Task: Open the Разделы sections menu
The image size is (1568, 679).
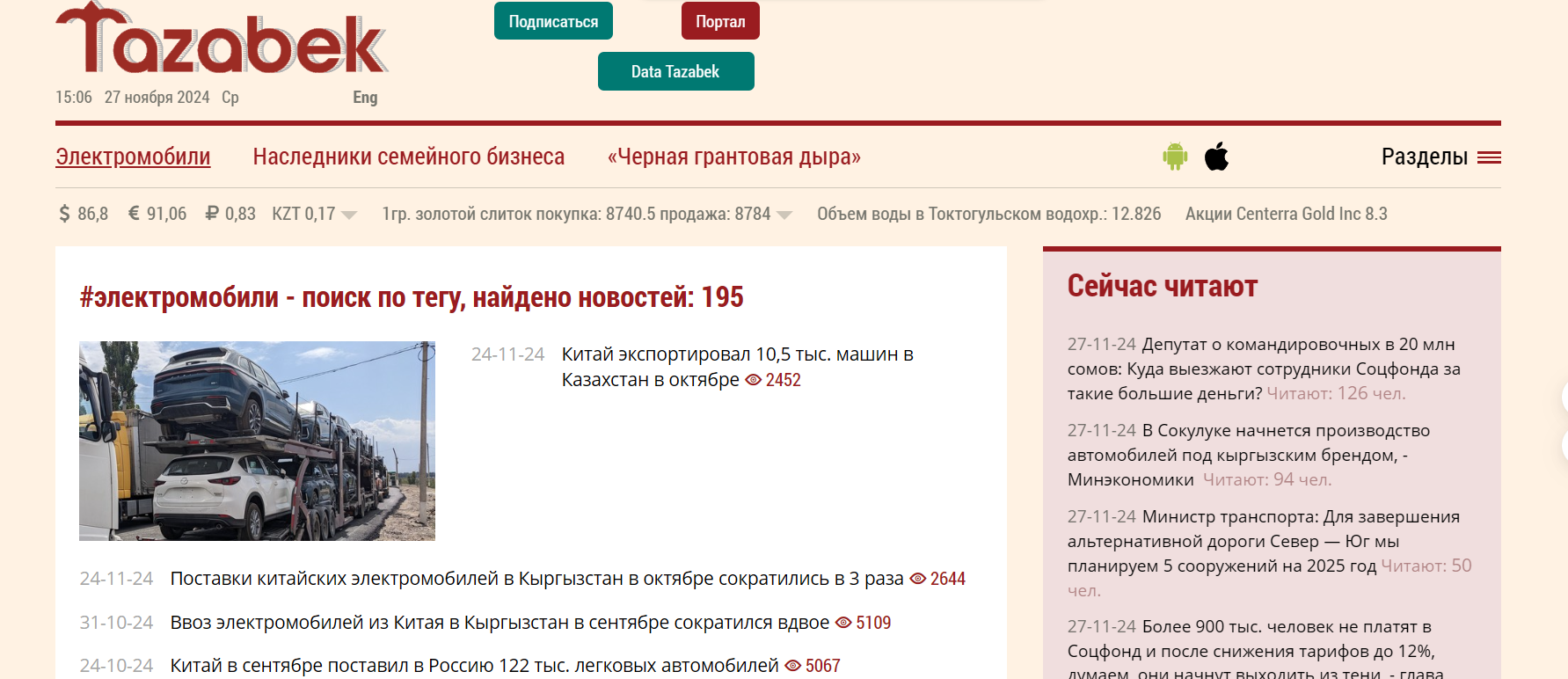Action: 1425,157
